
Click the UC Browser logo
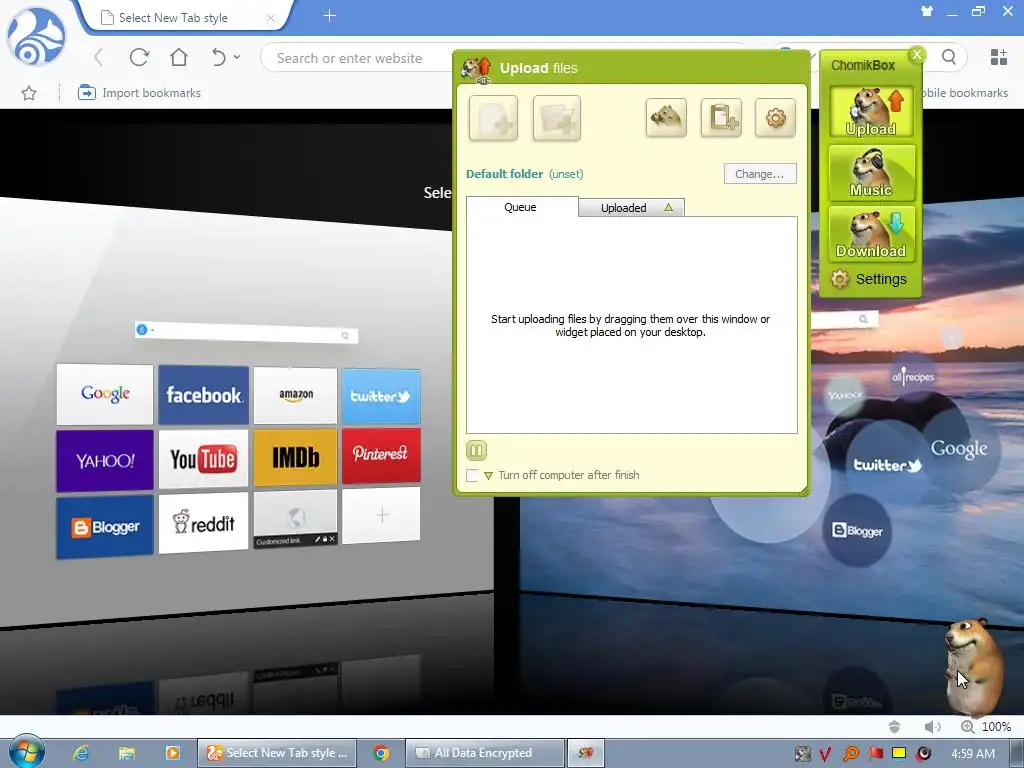(x=36, y=37)
